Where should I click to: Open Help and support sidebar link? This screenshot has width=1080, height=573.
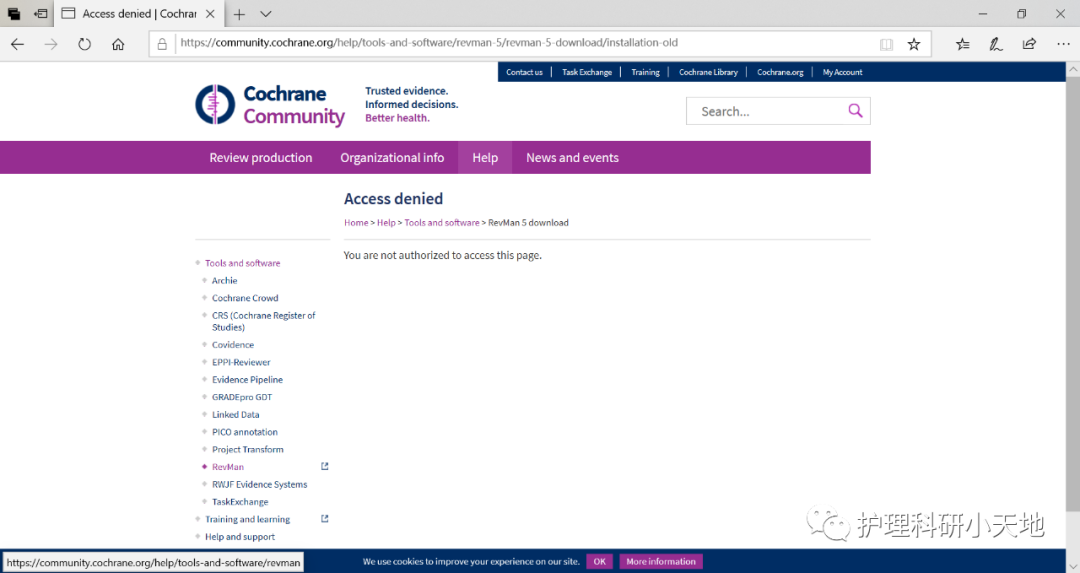[x=240, y=536]
